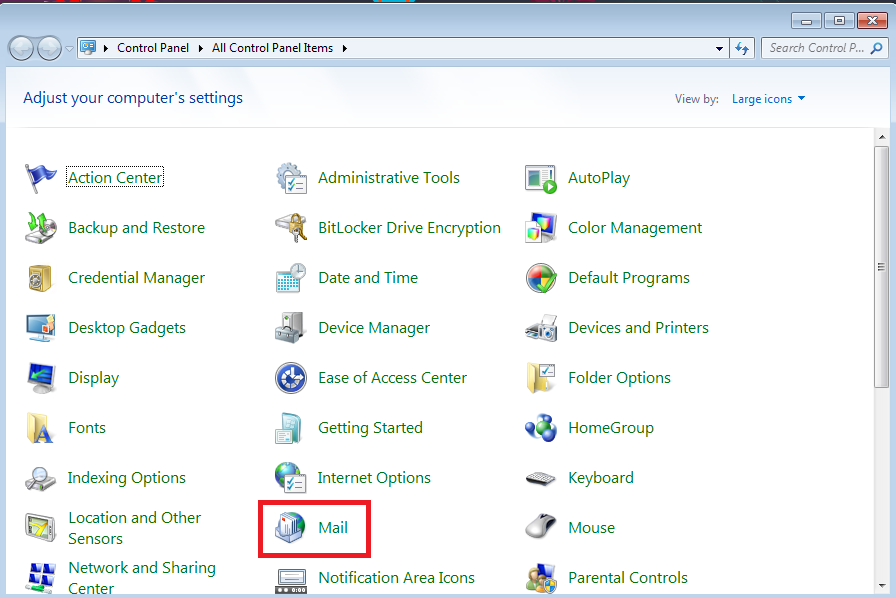Open the Fonts folder icon
The image size is (896, 598).
(x=40, y=428)
